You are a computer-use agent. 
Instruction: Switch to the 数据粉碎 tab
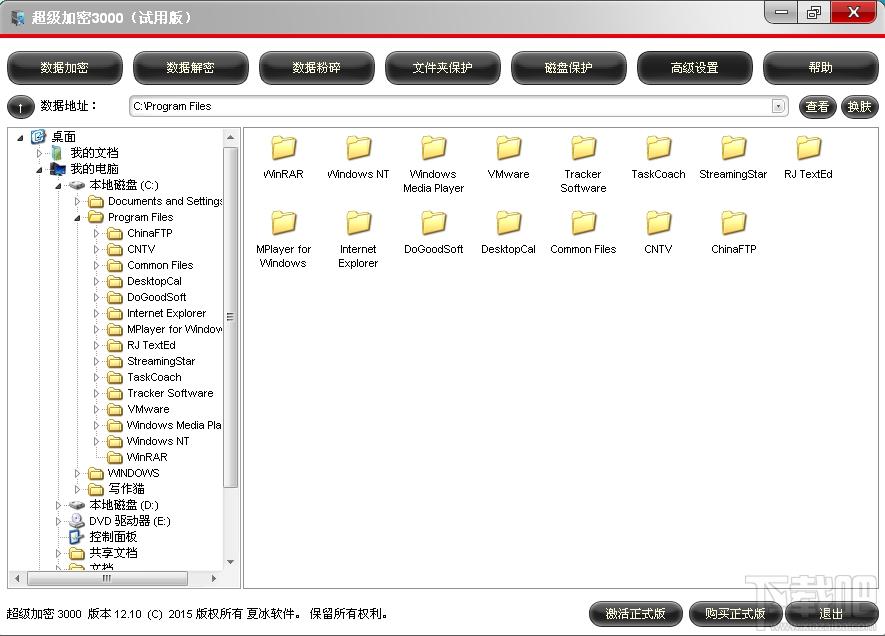point(316,68)
